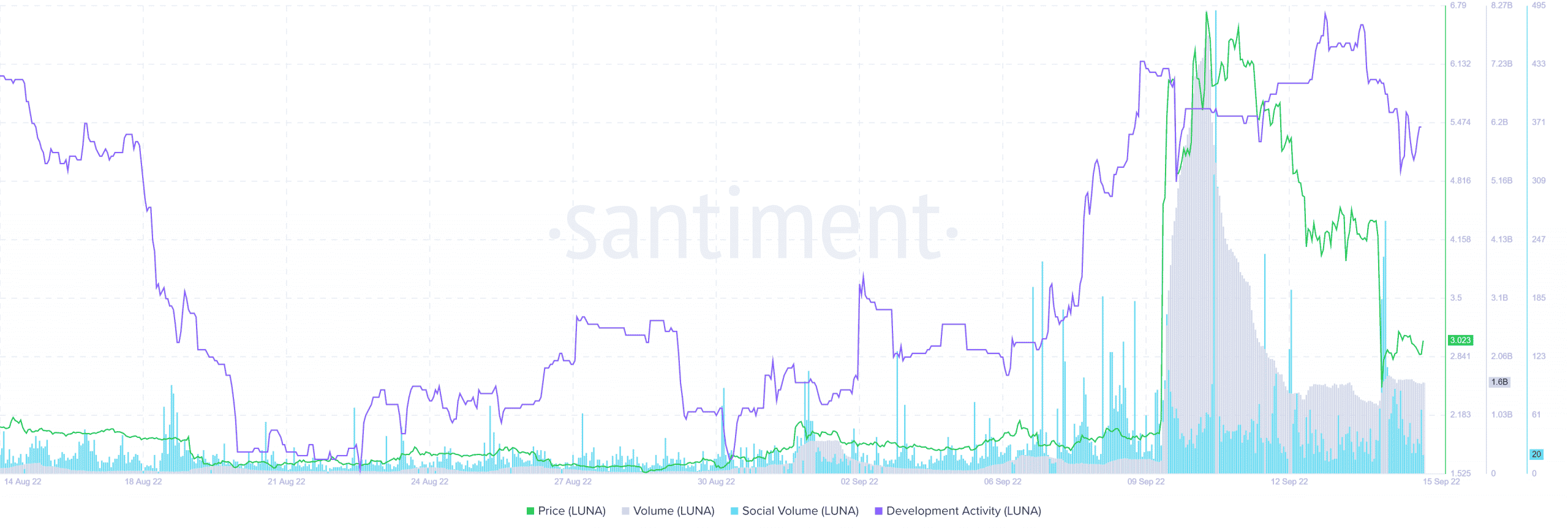Screen dimensions: 1568x531
Task: Click the 1.03B volume axis value
Action: pos(1502,415)
